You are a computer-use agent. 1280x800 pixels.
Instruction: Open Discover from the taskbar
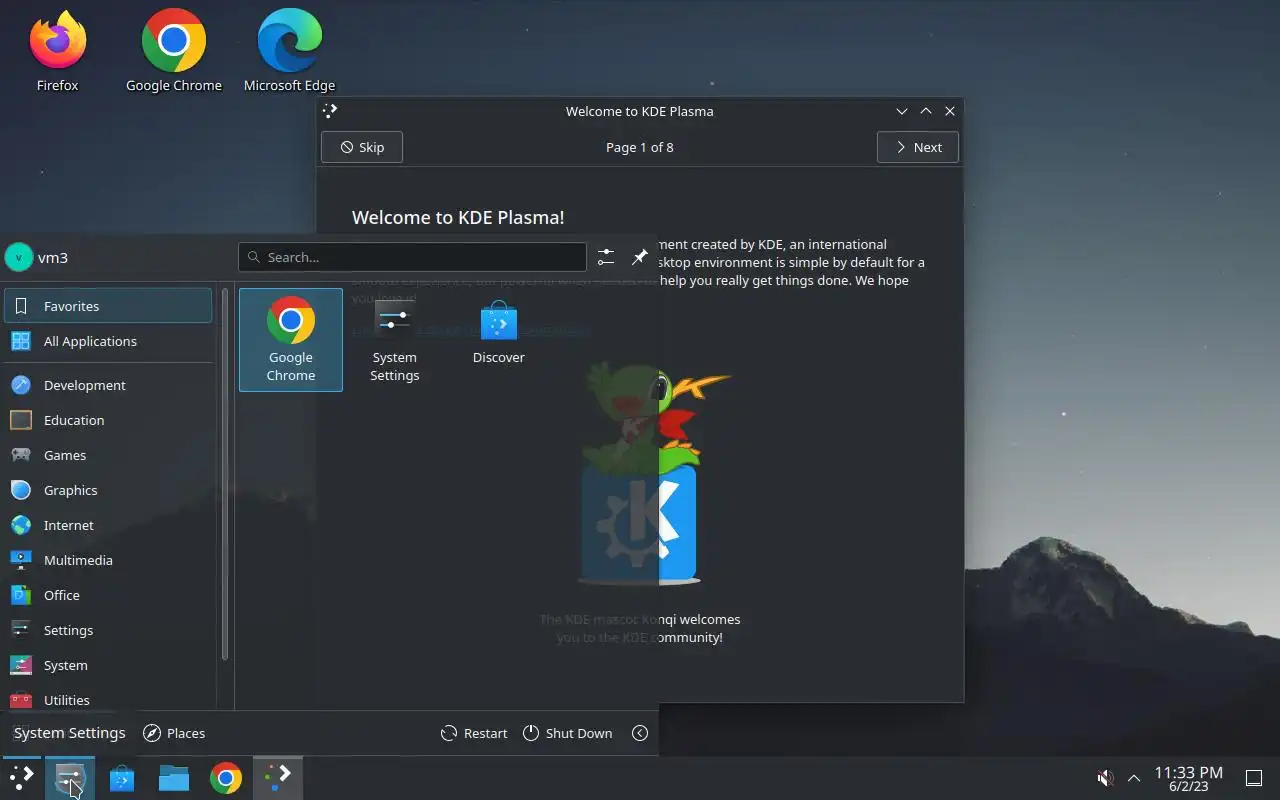pyautogui.click(x=122, y=777)
